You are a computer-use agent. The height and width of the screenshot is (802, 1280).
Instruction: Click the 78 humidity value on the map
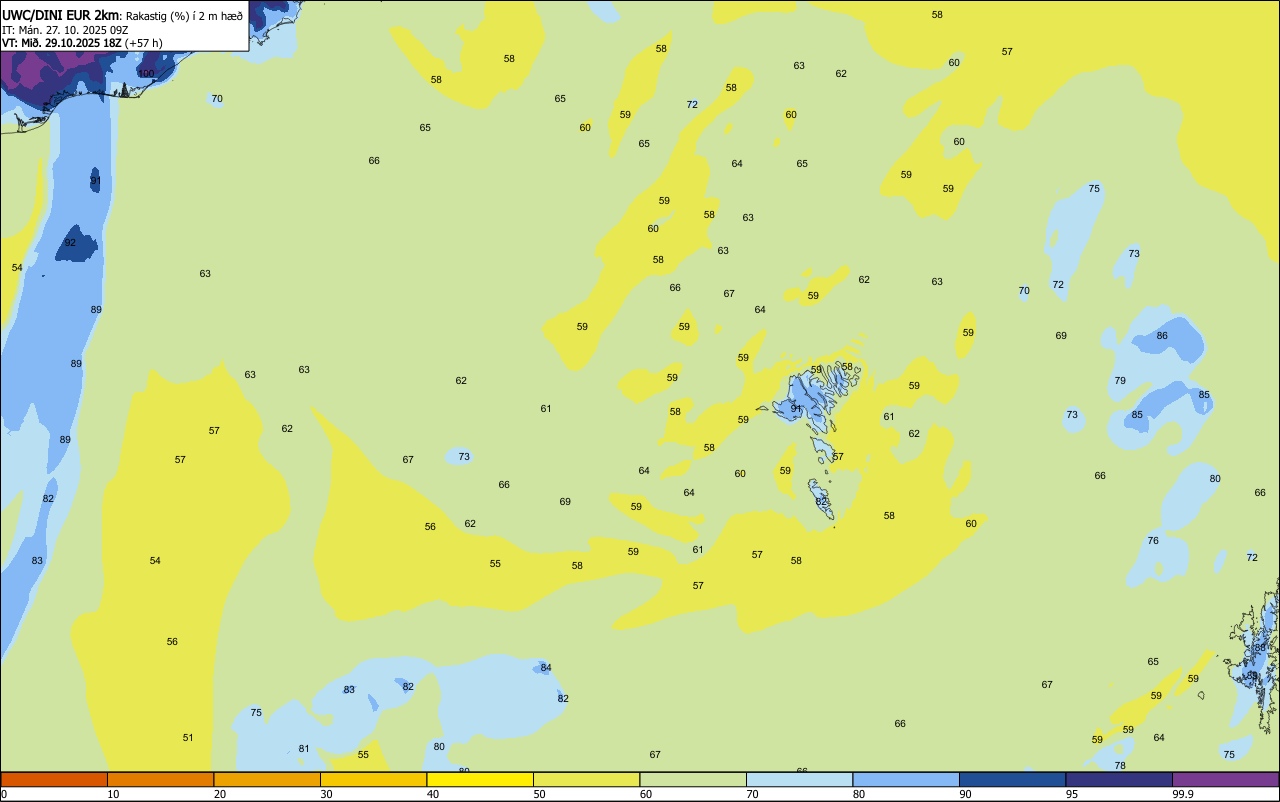click(1120, 765)
